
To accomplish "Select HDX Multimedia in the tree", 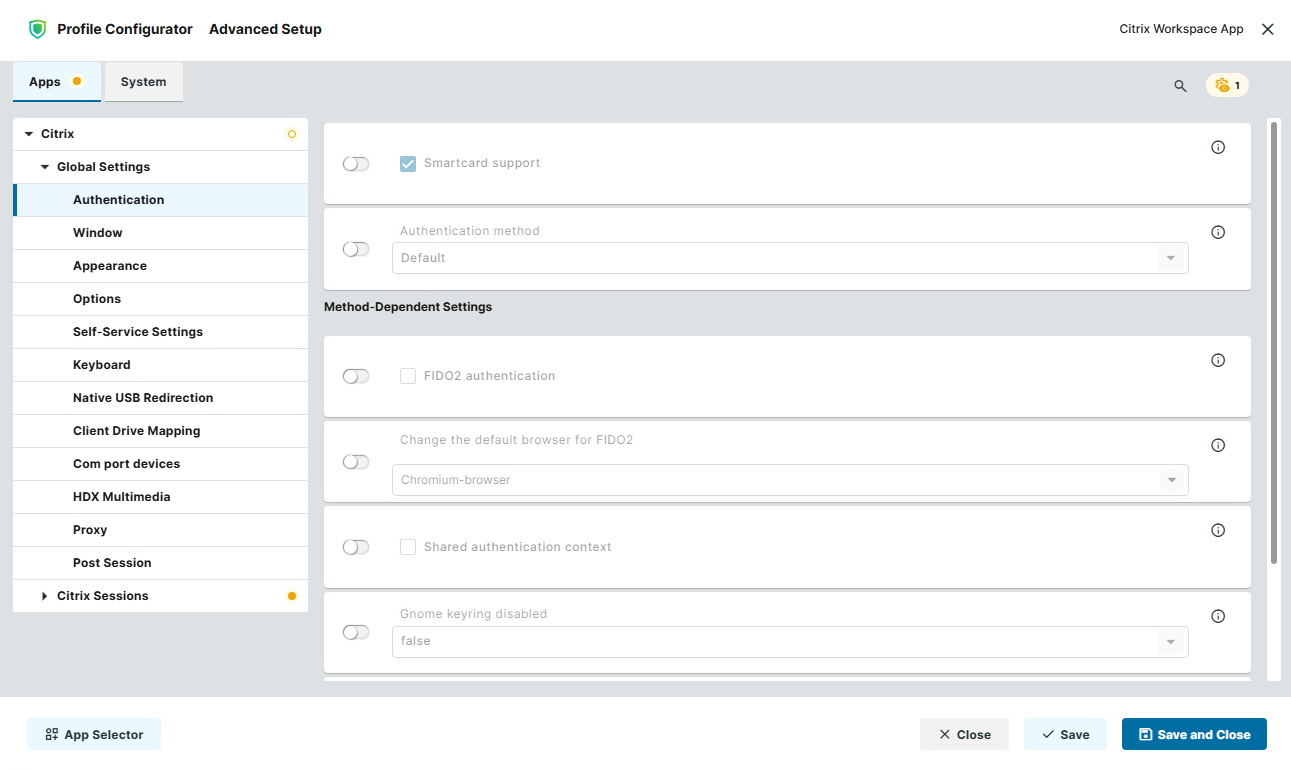I will click(160, 497).
